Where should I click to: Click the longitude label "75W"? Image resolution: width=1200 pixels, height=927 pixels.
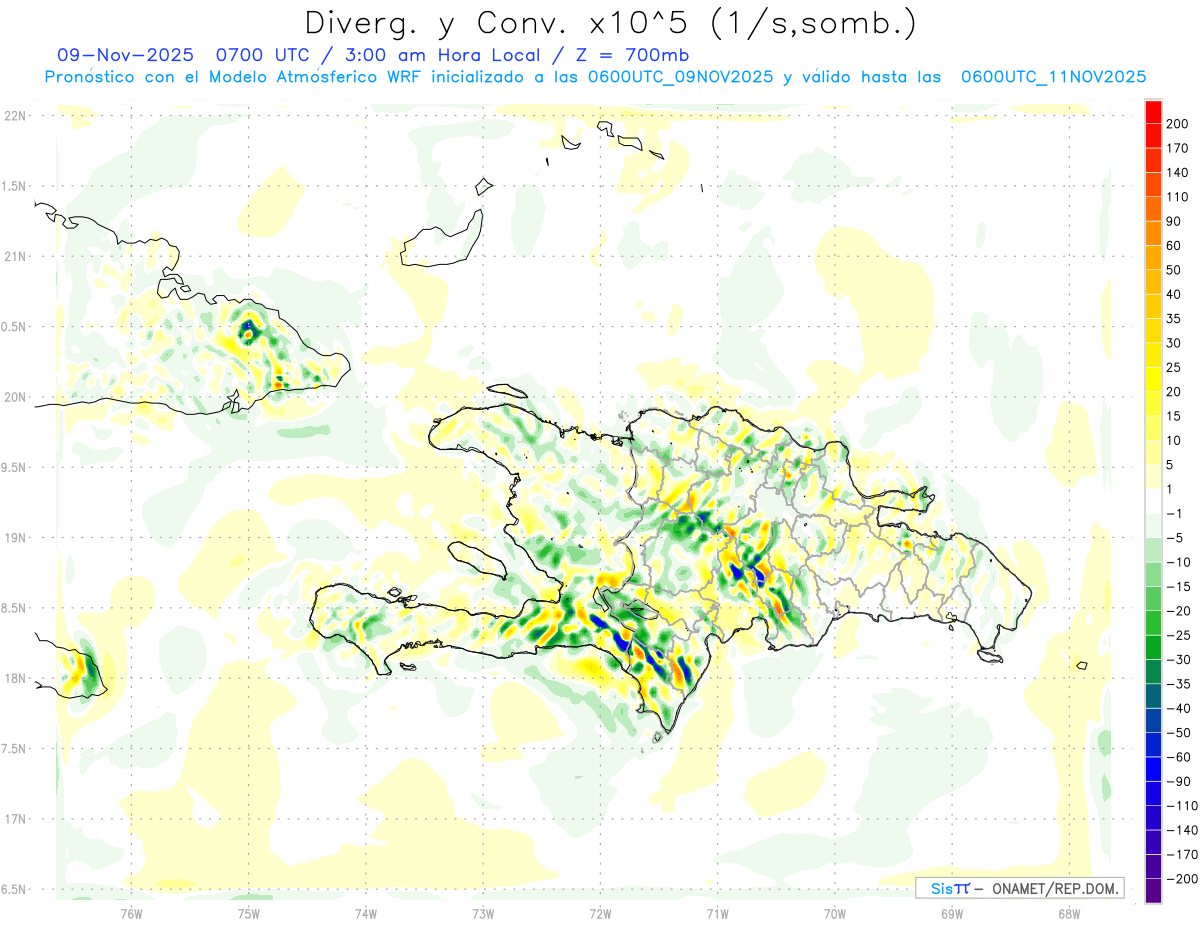click(x=248, y=914)
